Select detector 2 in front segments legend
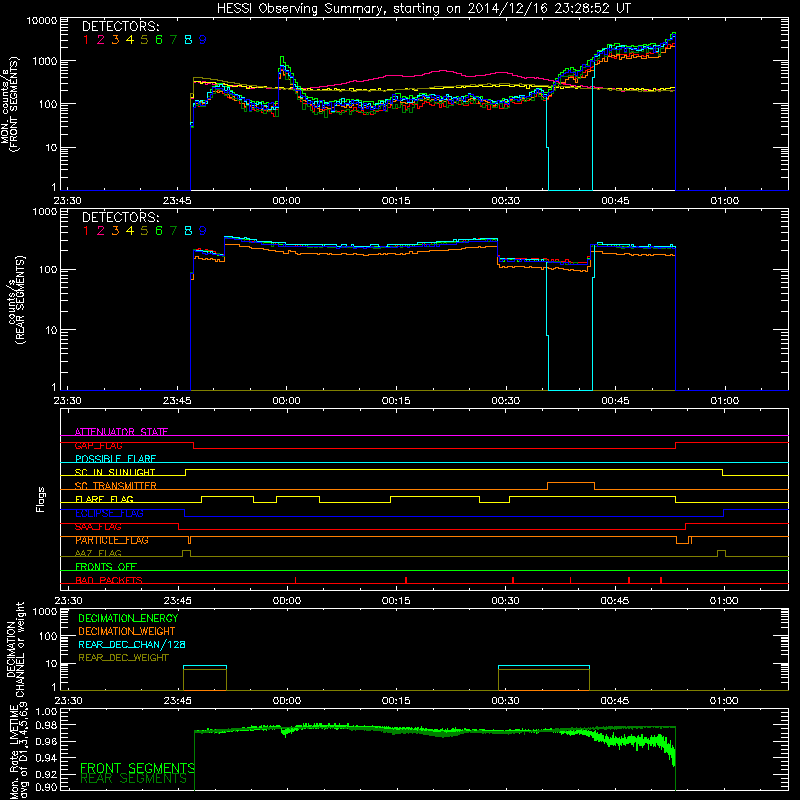 click(x=101, y=40)
